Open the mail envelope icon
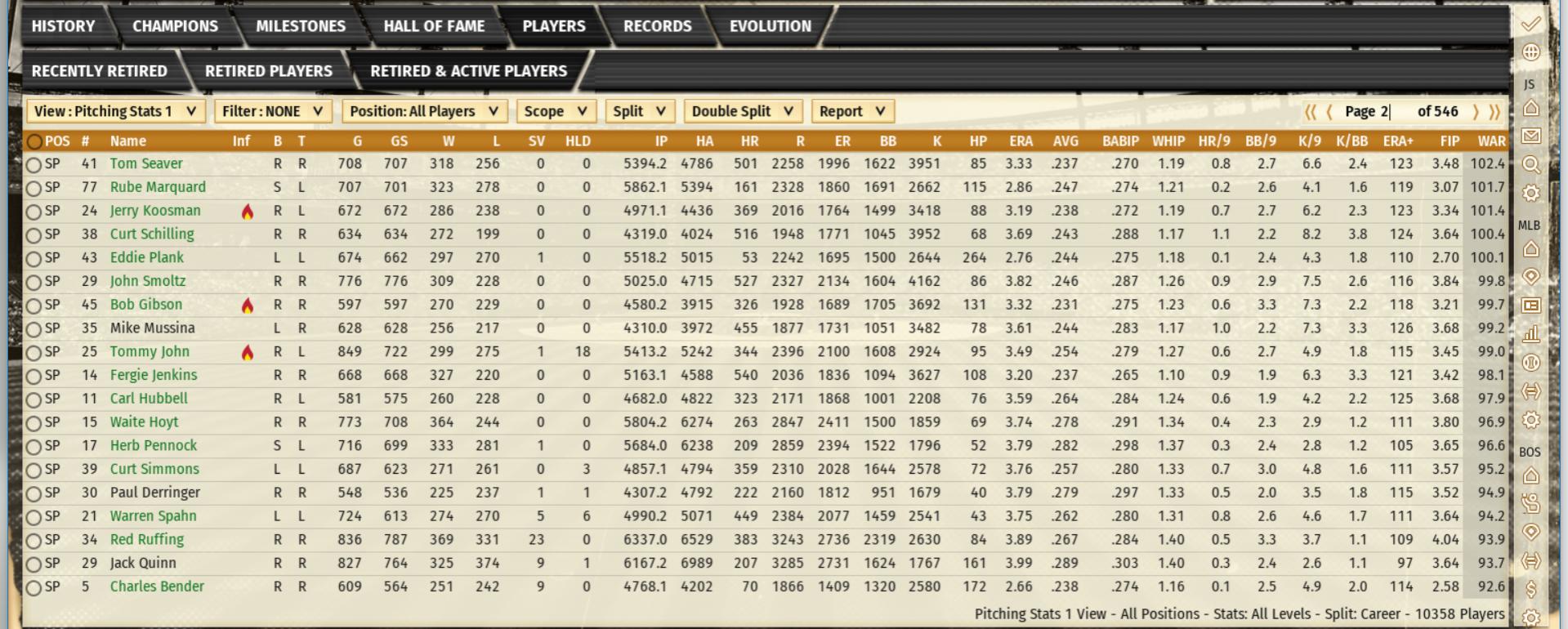This screenshot has height=629, width=1568. click(1530, 136)
